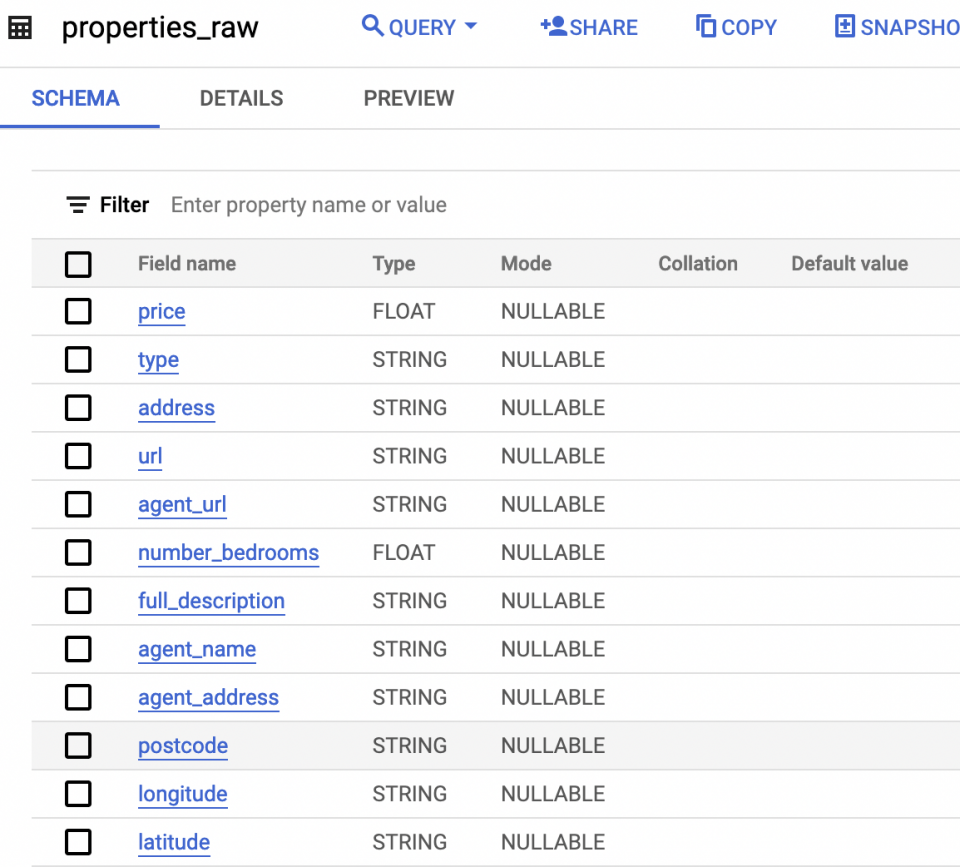The image size is (960, 867).
Task: Open the number_bedrooms field link
Action: tap(228, 553)
